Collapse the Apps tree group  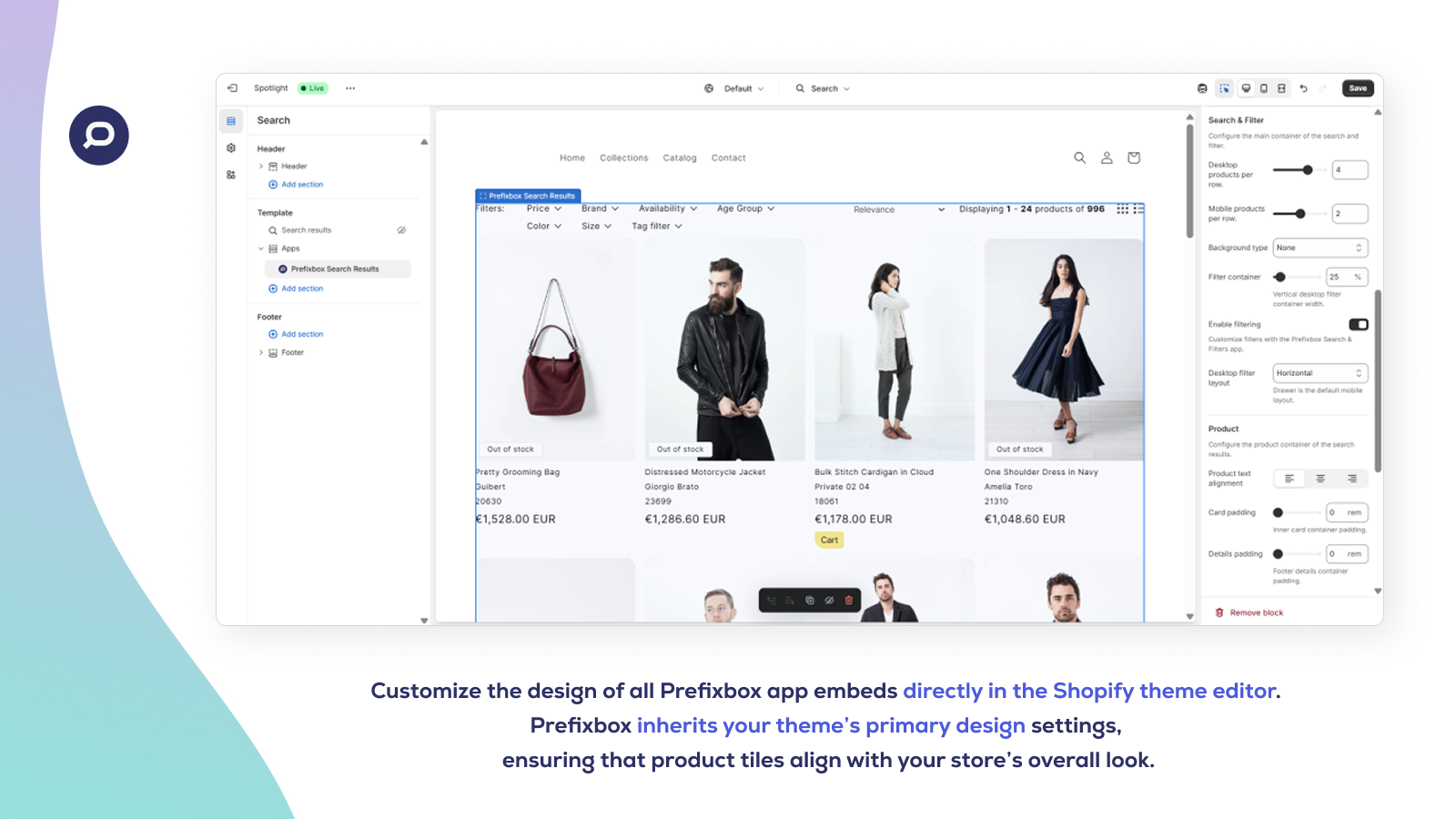tap(261, 248)
